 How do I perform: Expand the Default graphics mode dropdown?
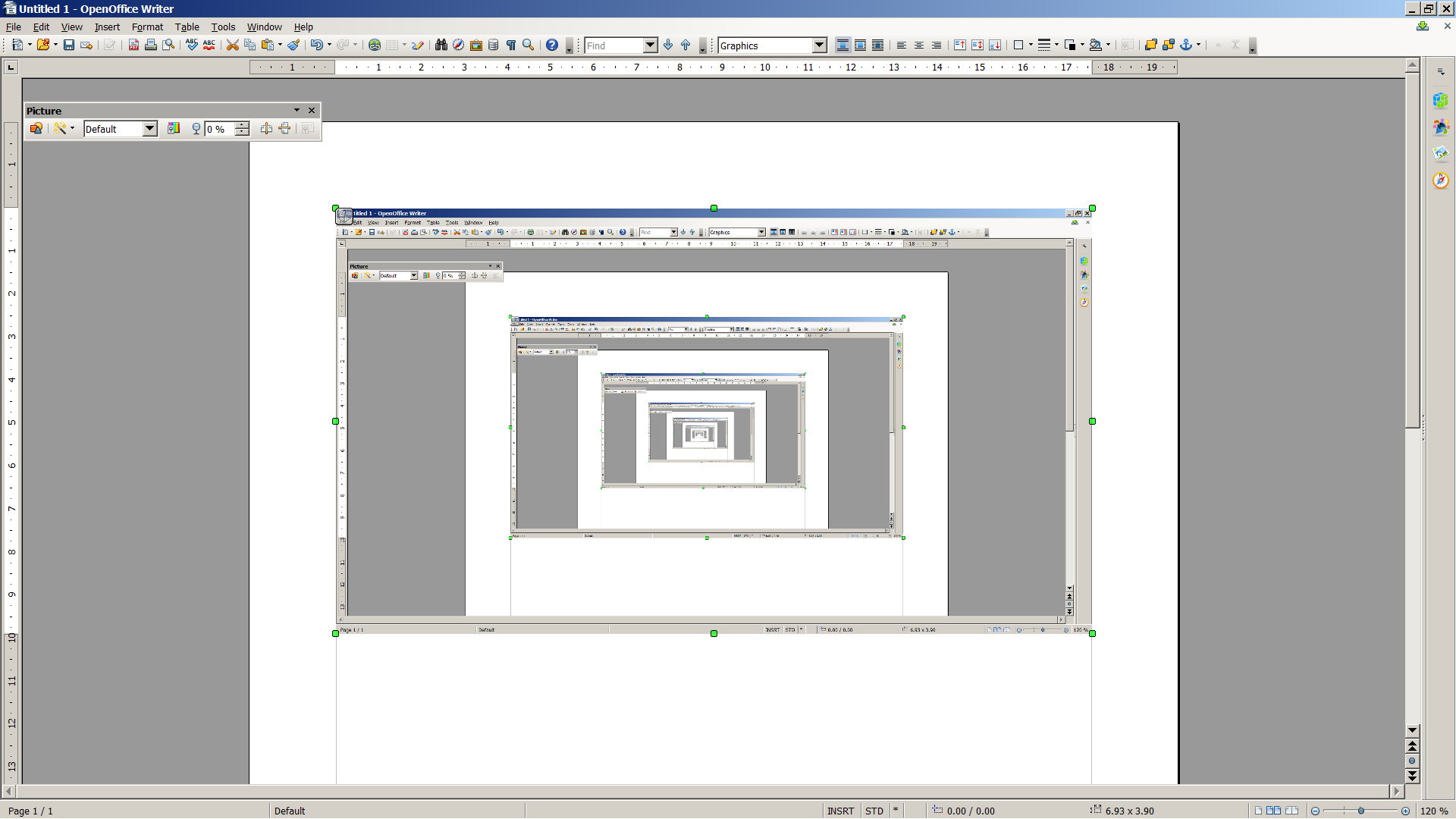coord(149,129)
